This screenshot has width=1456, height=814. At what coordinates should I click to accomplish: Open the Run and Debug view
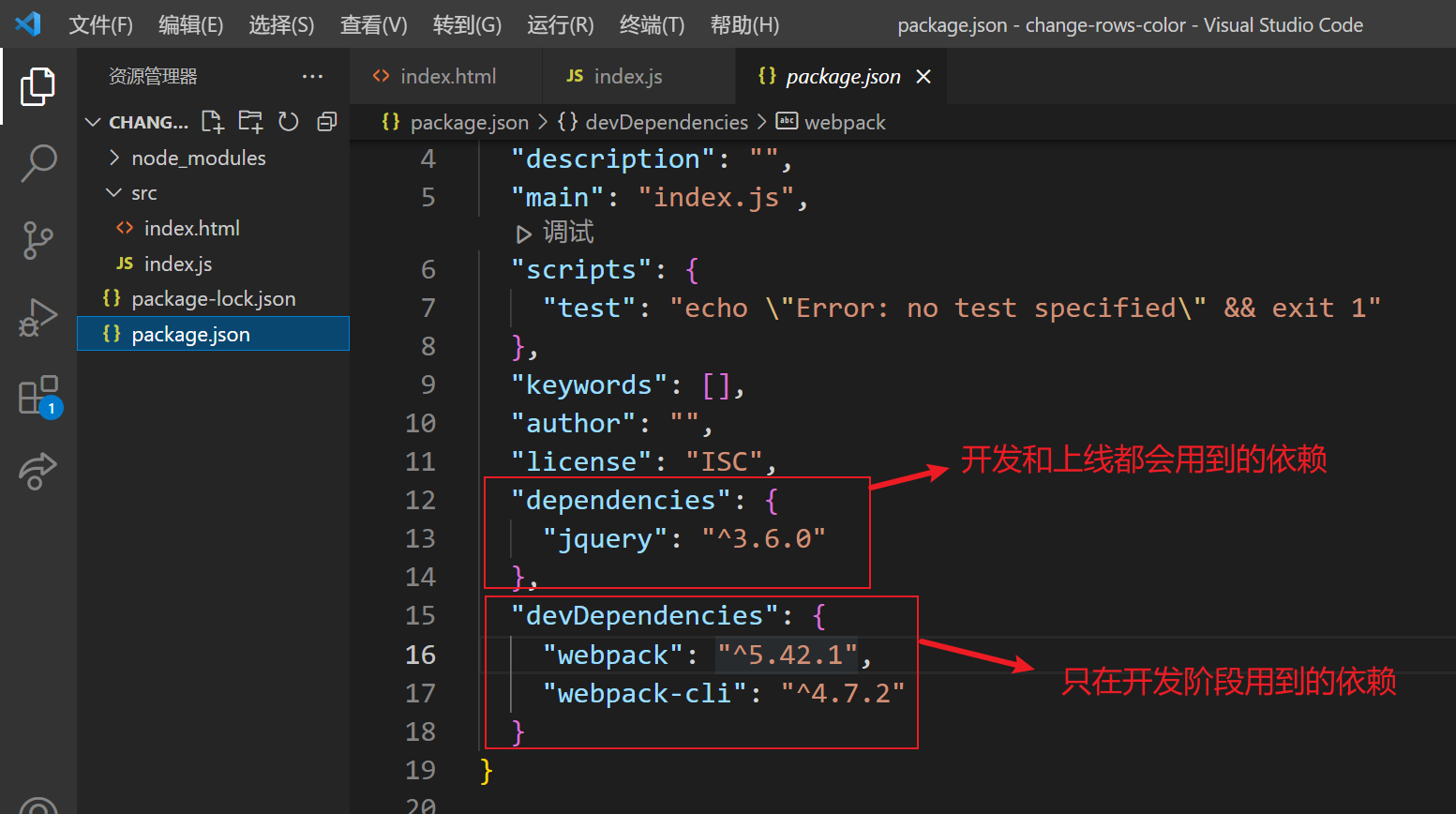pos(38,318)
